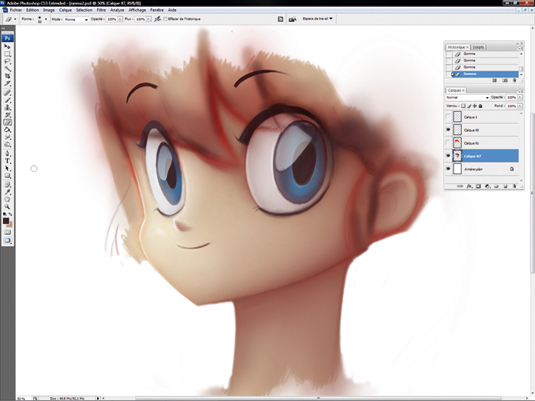Viewport: 535px width, 401px height.
Task: Select the Slice tool
Action: coord(7,84)
